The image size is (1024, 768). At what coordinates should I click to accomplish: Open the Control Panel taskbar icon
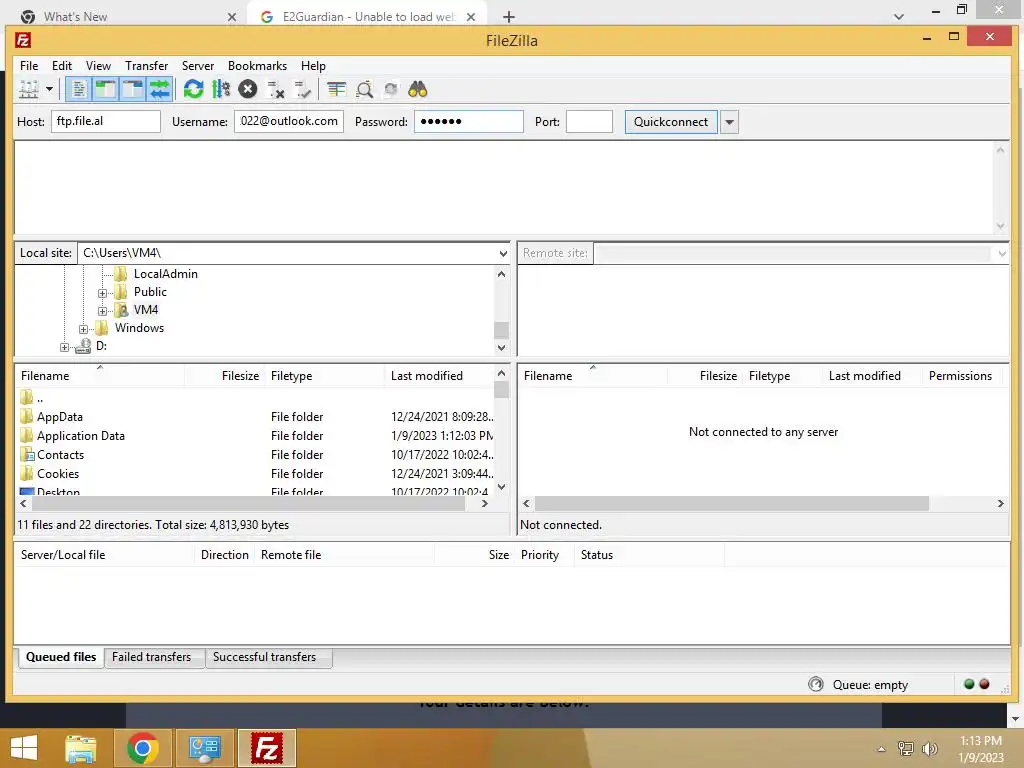(204, 748)
